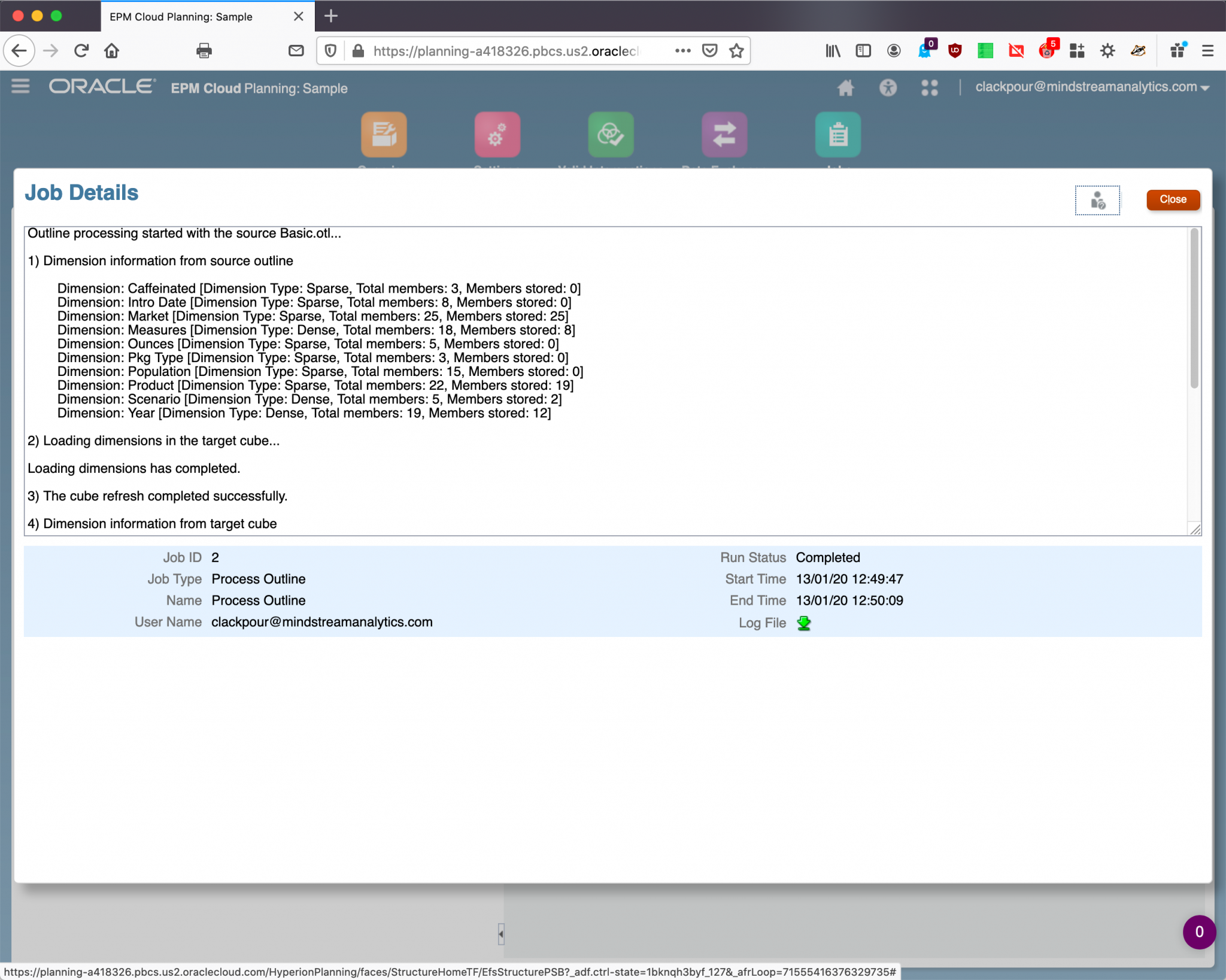The image size is (1226, 980).
Task: Click the 'Dimension: Market' log line
Action: pyautogui.click(x=313, y=316)
